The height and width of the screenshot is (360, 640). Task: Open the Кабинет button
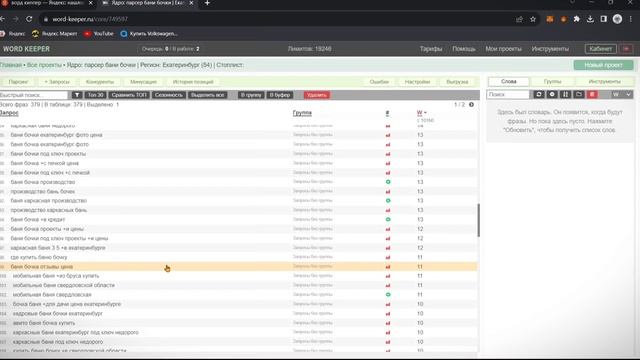coord(600,49)
